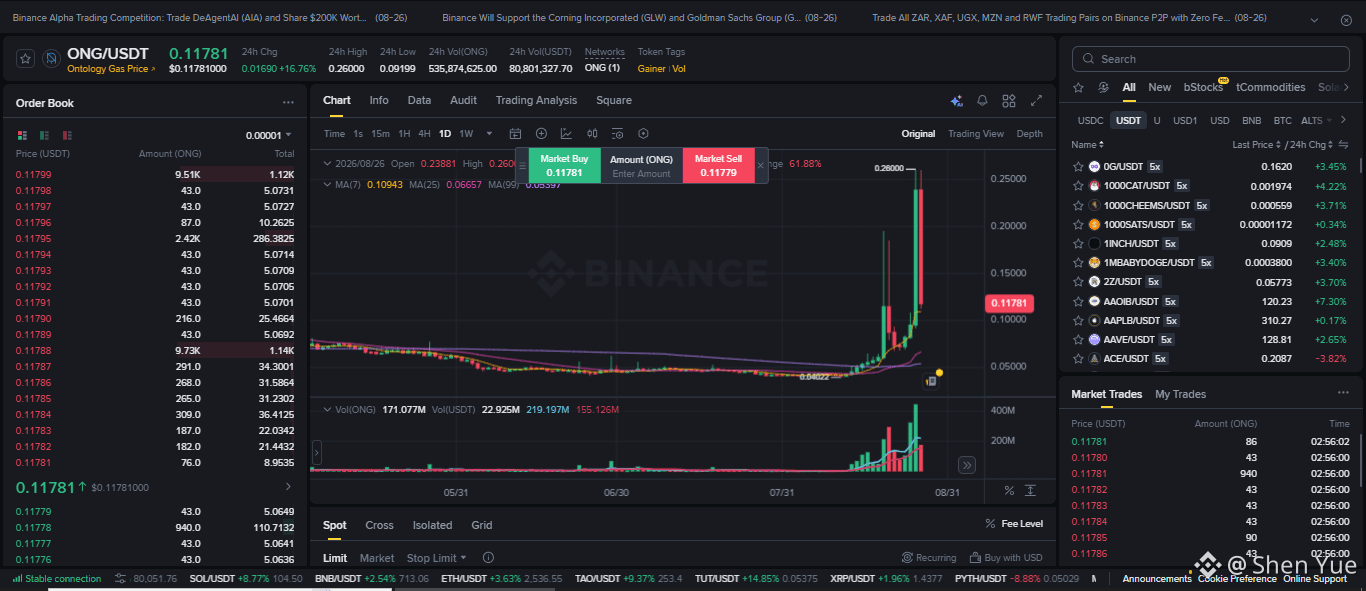The width and height of the screenshot is (1366, 591).
Task: Collapse the MA indicator row chevron
Action: (327, 184)
